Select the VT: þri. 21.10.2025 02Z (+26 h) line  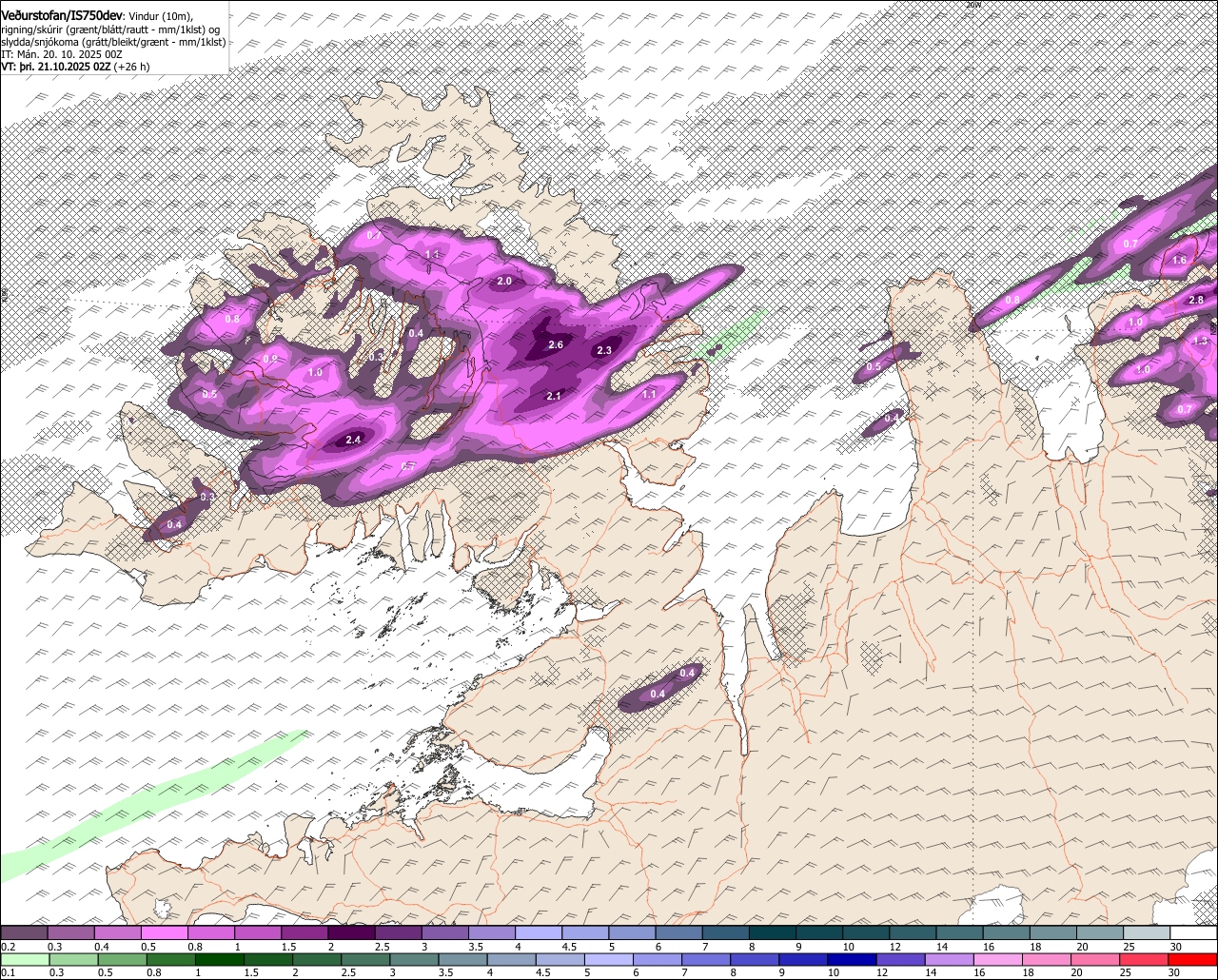click(75, 67)
